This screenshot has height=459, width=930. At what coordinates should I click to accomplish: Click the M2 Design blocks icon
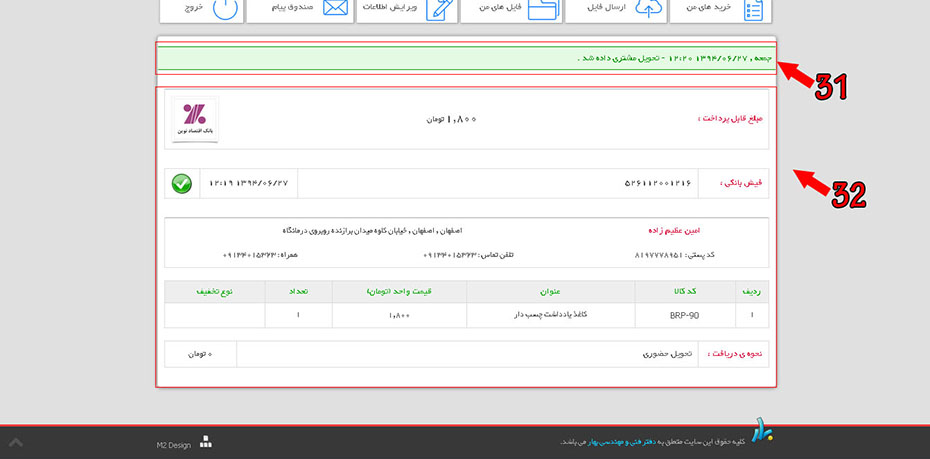click(x=206, y=441)
